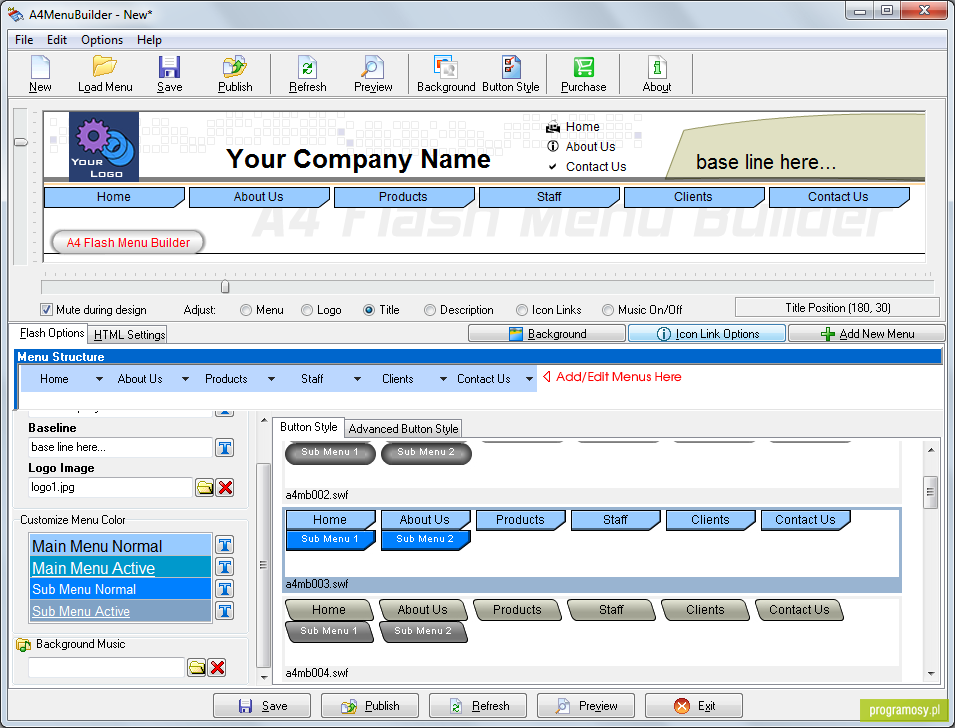Viewport: 955px width, 728px height.
Task: Click the Add New Menu button
Action: [867, 334]
